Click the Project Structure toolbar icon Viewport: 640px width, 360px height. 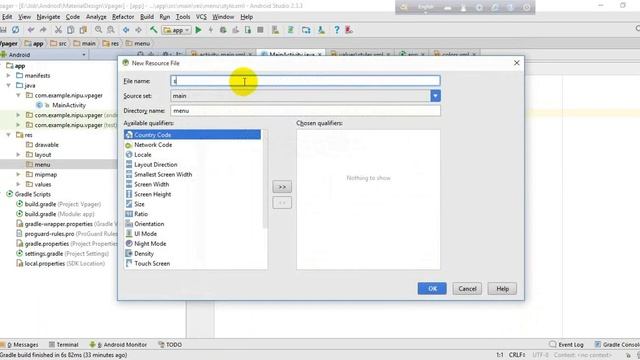306,30
